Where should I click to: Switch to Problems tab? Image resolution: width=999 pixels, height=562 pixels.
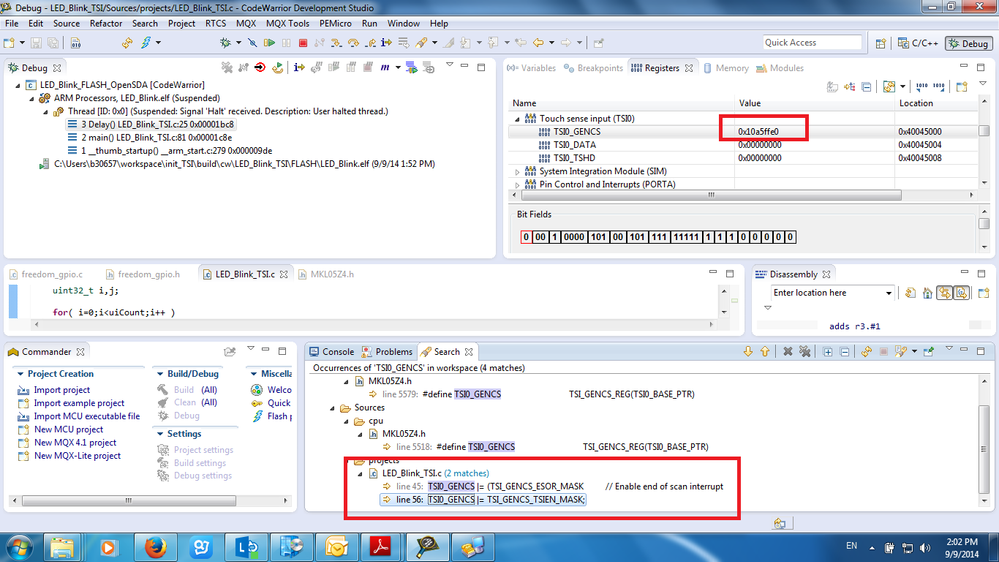387,352
